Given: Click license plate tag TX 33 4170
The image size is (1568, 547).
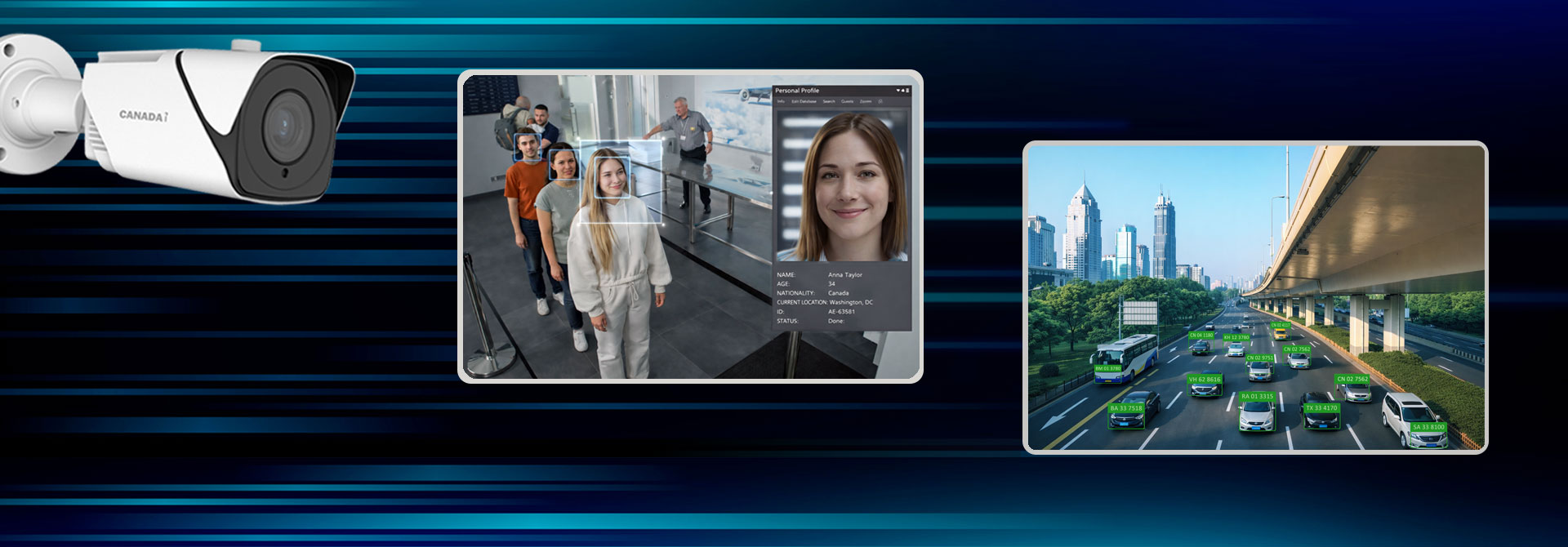Looking at the screenshot, I should tap(1321, 408).
